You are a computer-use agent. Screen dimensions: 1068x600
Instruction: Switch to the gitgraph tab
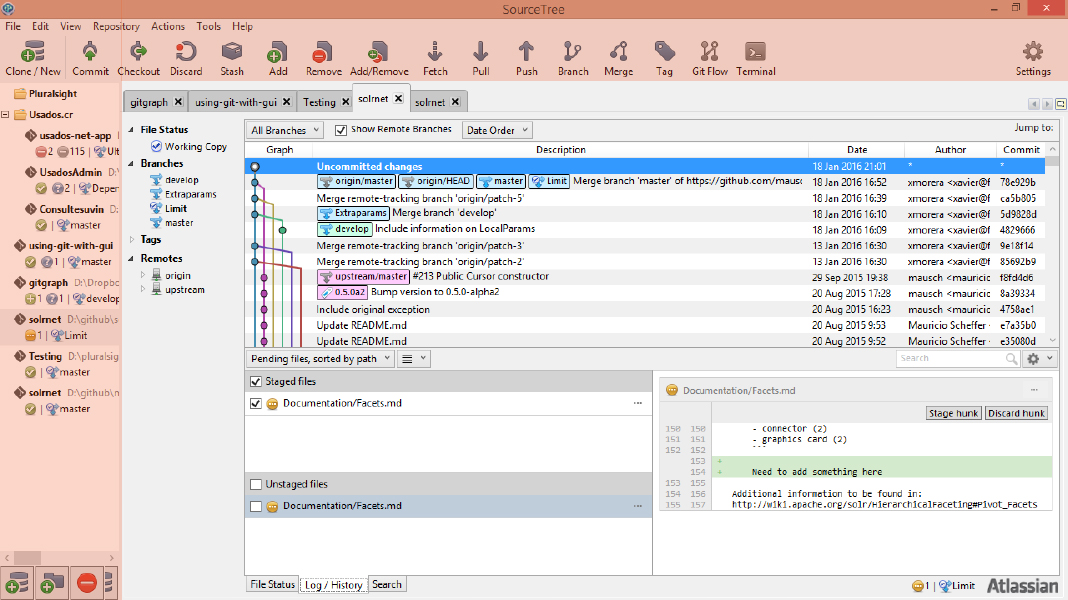[148, 102]
